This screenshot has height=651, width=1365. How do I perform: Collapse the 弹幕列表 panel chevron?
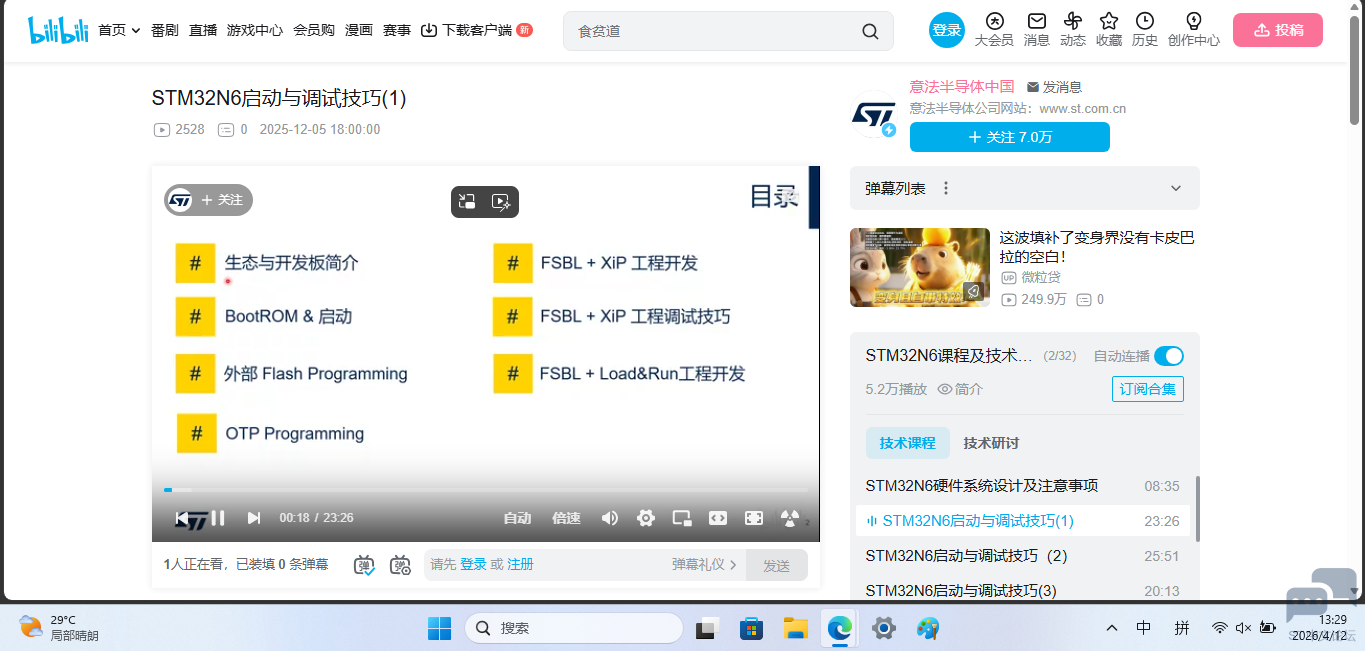[x=1174, y=188]
